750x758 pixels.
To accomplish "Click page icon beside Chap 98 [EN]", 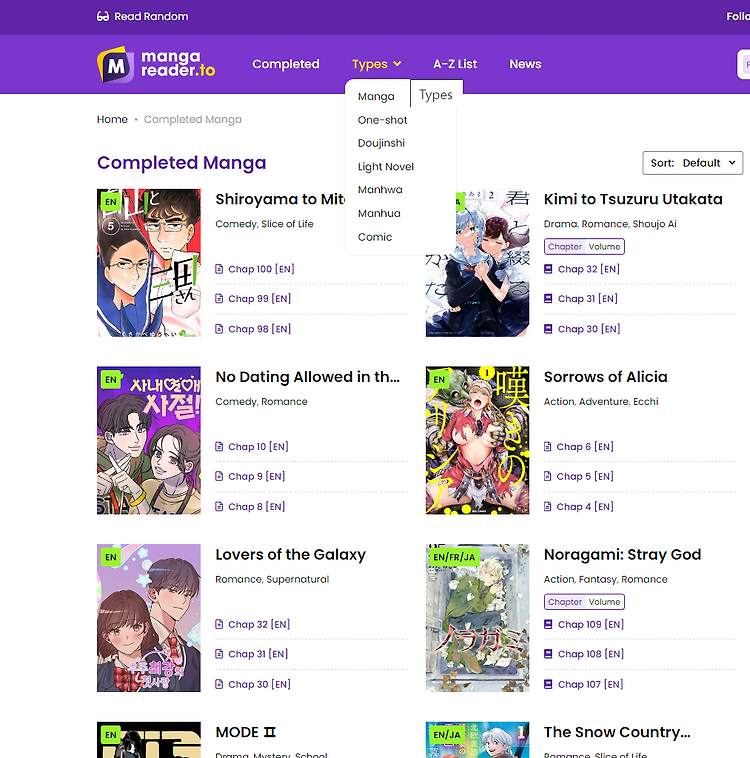I will [219, 329].
